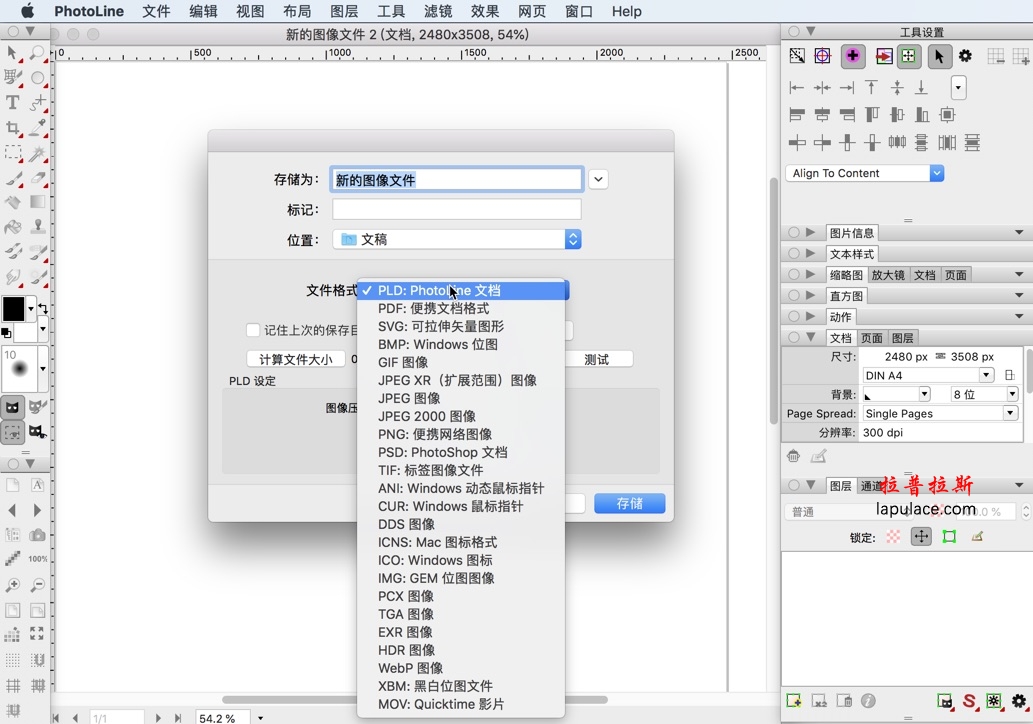Click the red S layer styles icon
Image resolution: width=1033 pixels, height=724 pixels.
click(969, 701)
